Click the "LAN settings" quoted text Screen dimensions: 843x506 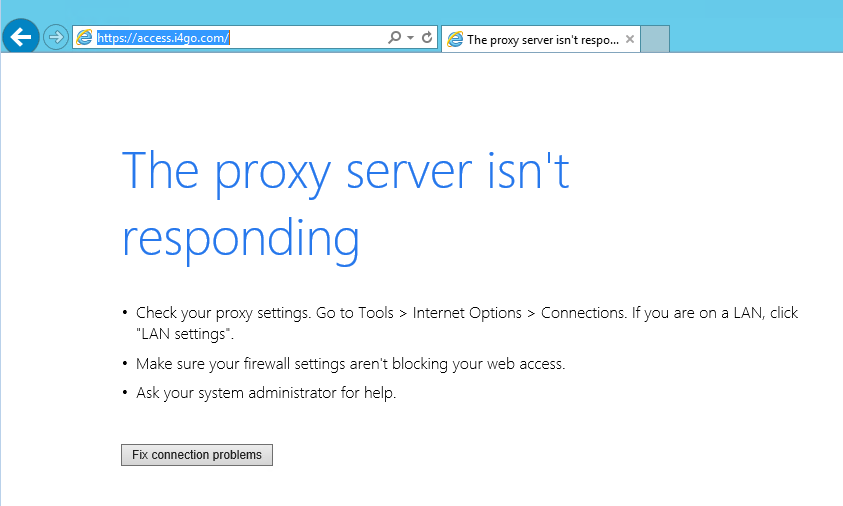click(x=184, y=334)
